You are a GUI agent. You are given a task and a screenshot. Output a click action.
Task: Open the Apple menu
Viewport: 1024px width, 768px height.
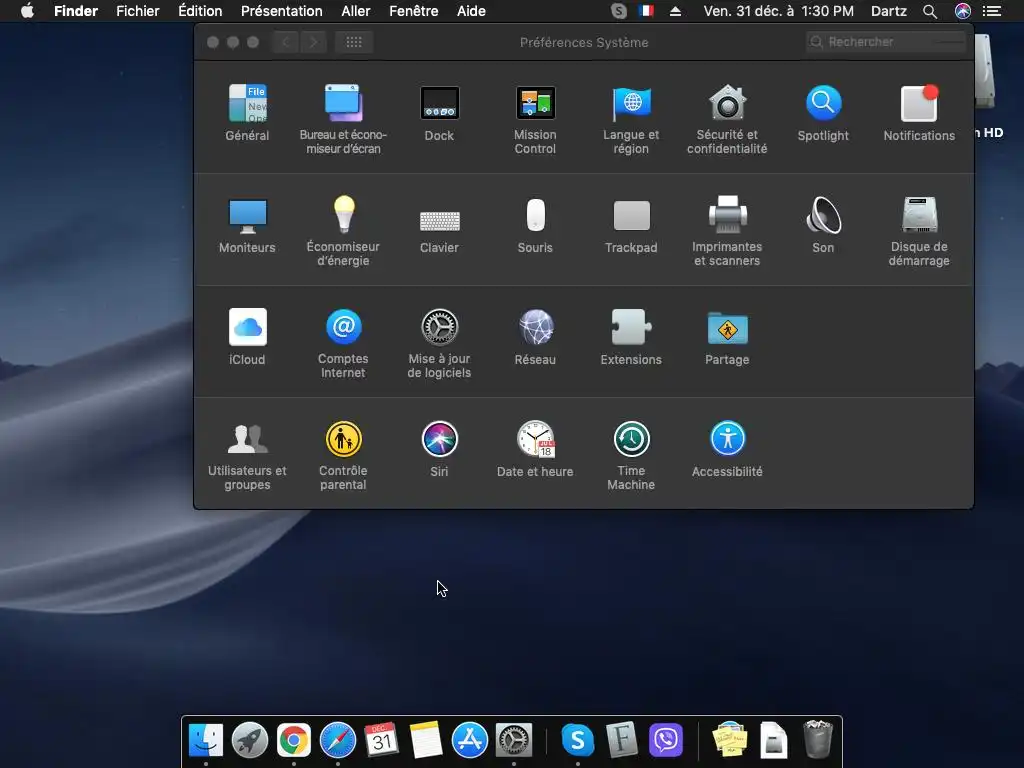point(27,11)
